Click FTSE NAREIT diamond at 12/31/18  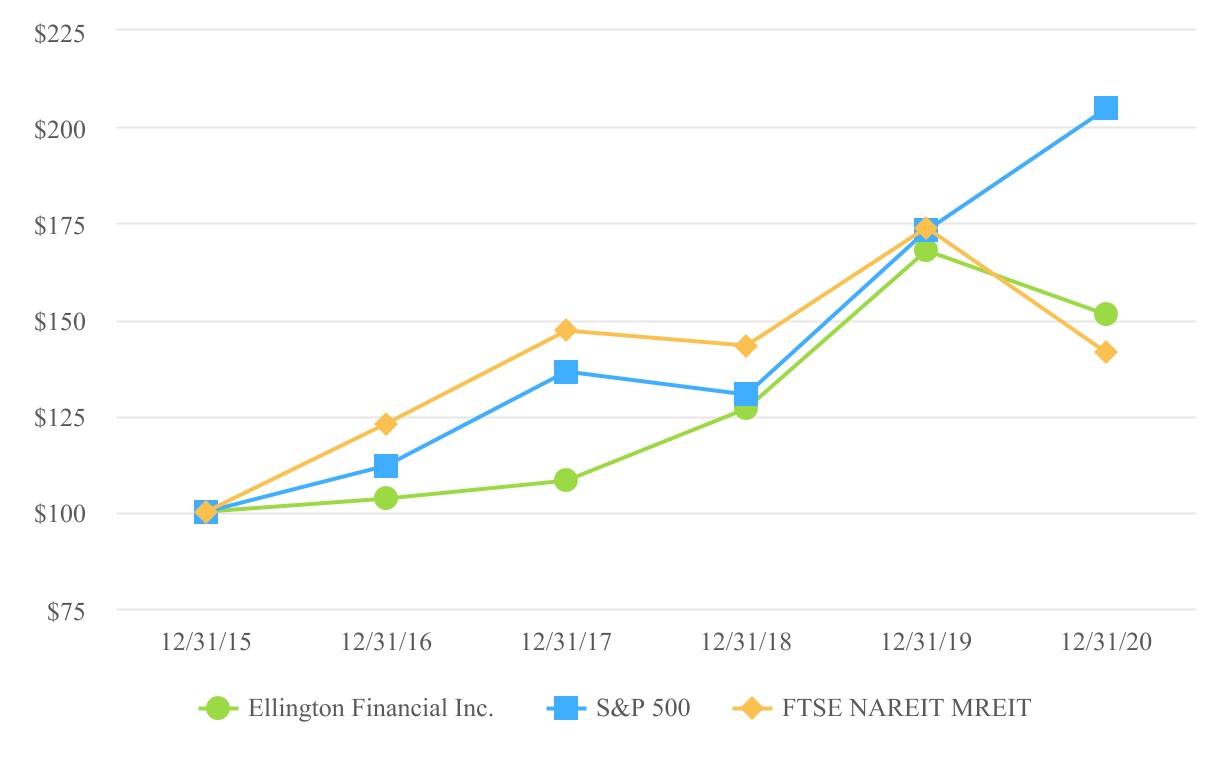click(746, 346)
